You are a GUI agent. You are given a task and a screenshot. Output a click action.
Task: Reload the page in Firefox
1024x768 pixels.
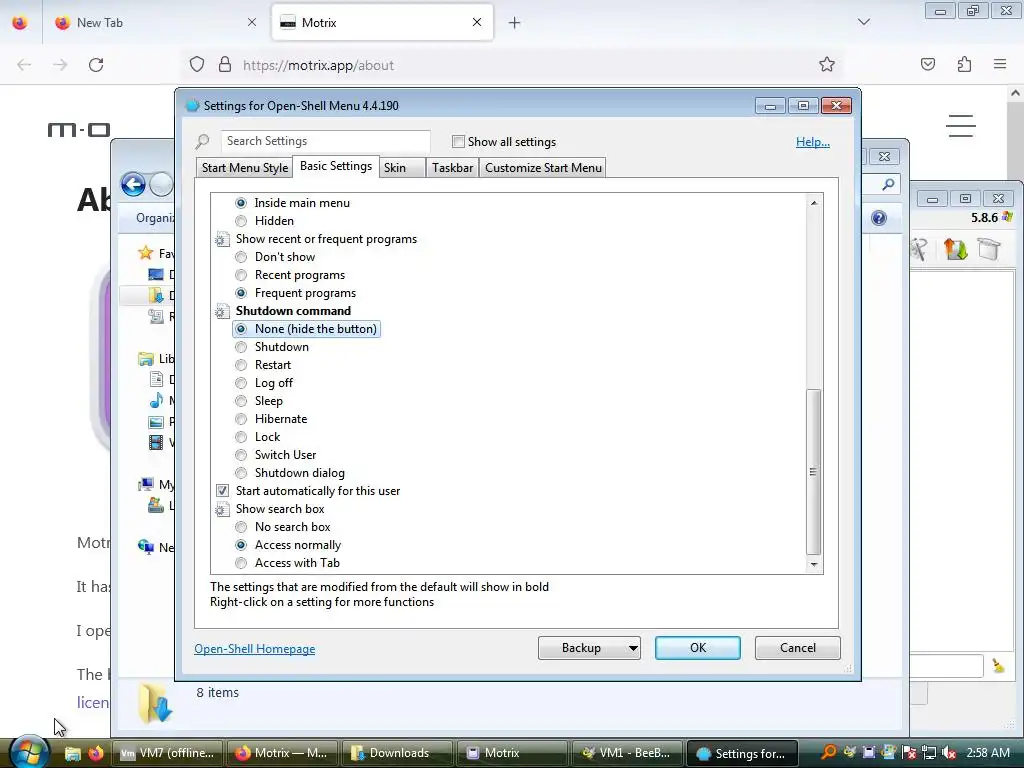pyautogui.click(x=96, y=65)
